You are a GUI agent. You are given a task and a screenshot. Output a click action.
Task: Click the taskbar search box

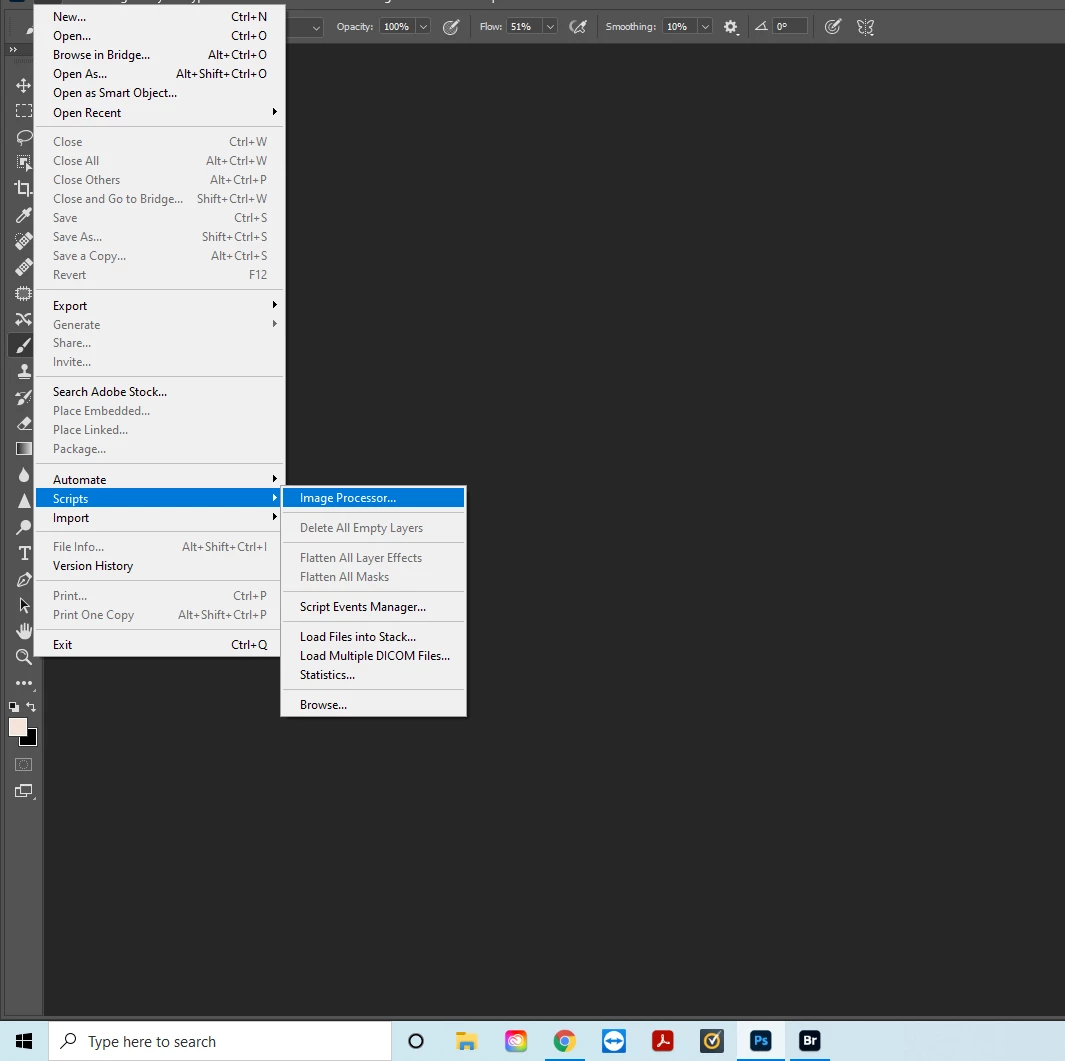tap(220, 1041)
